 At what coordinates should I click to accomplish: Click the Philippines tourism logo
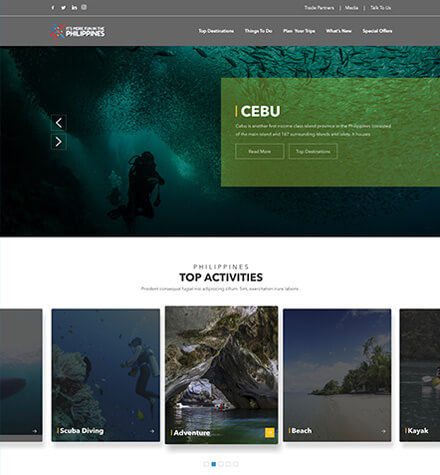[x=77, y=31]
